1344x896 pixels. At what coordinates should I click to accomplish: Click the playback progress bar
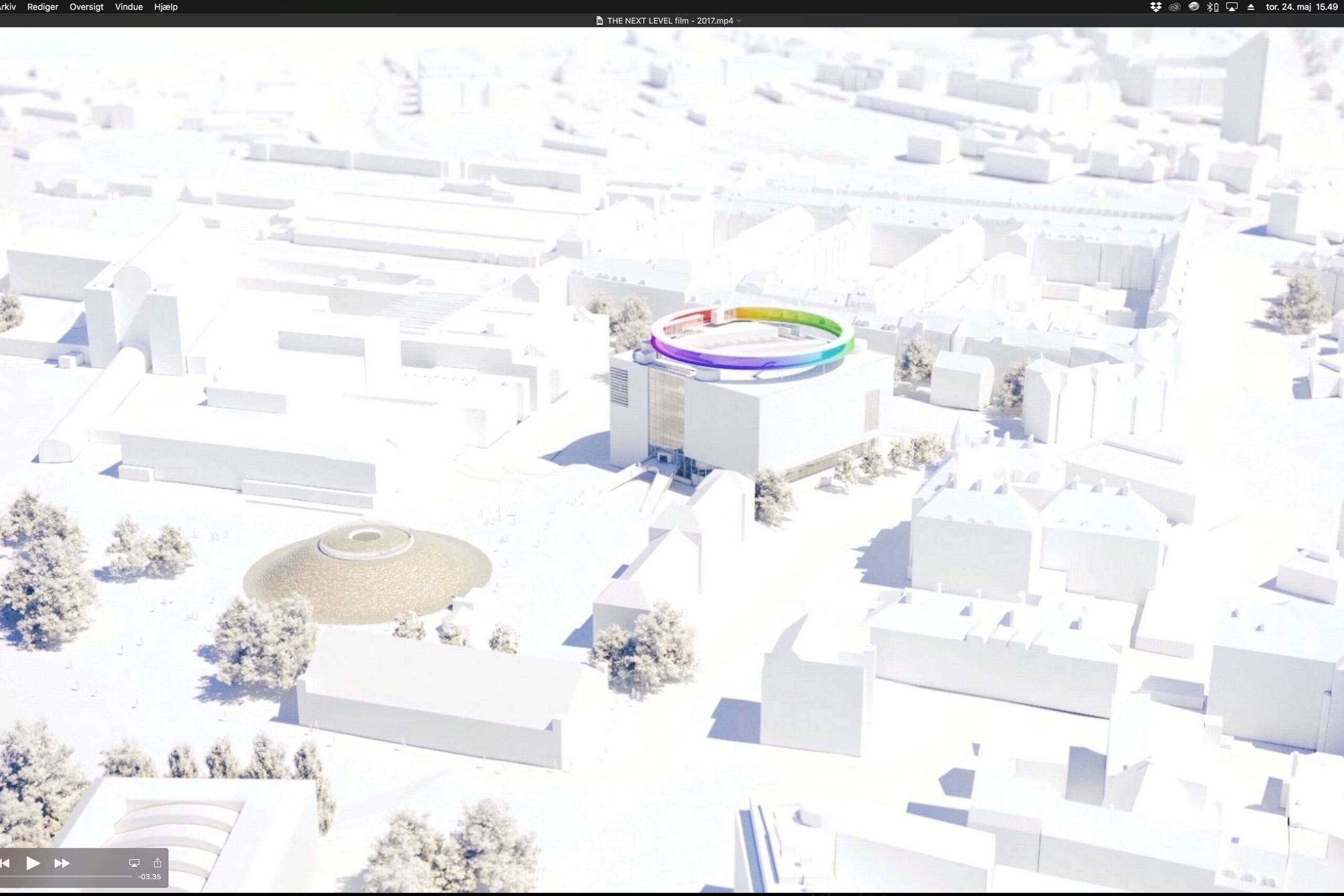point(66,876)
